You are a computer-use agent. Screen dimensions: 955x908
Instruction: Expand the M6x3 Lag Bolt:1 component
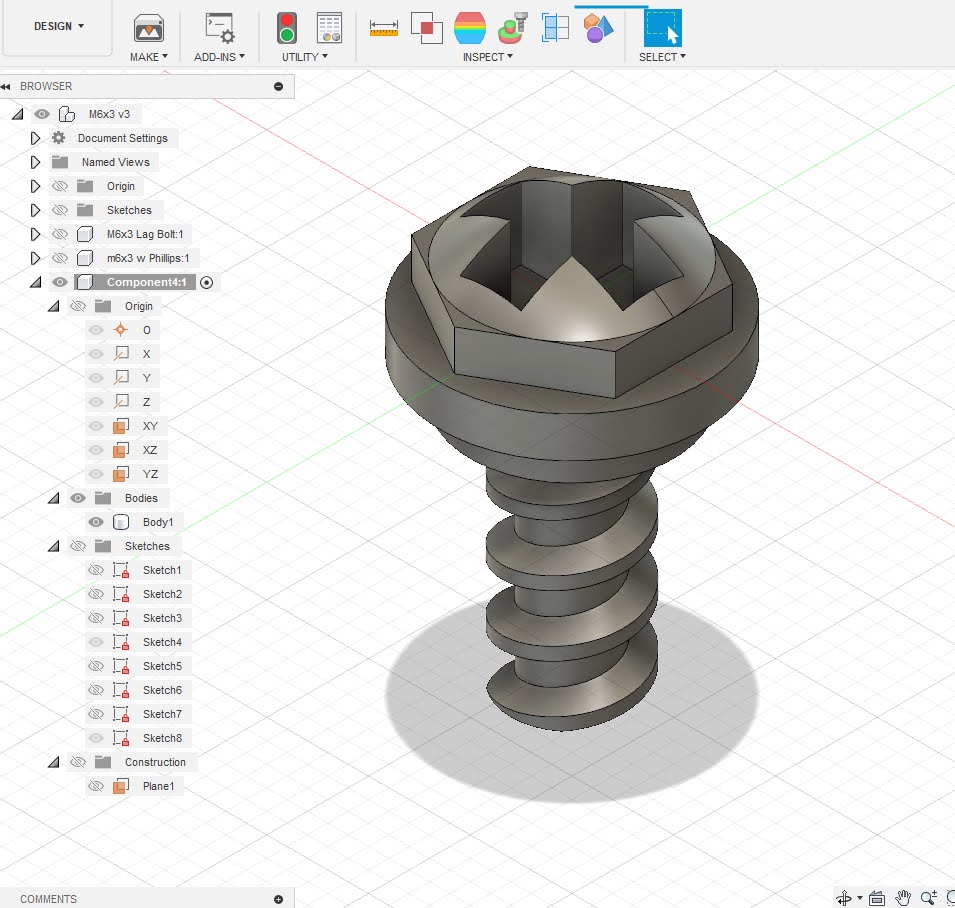35,234
